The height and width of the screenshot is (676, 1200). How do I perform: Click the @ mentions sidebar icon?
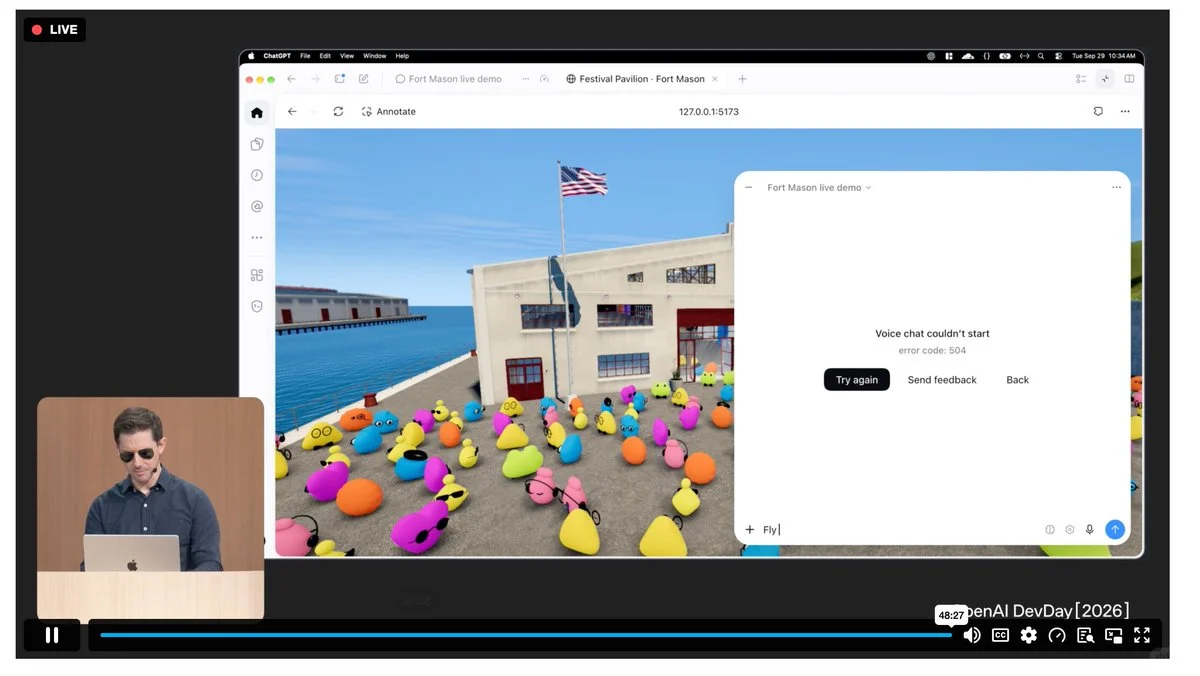[x=257, y=206]
